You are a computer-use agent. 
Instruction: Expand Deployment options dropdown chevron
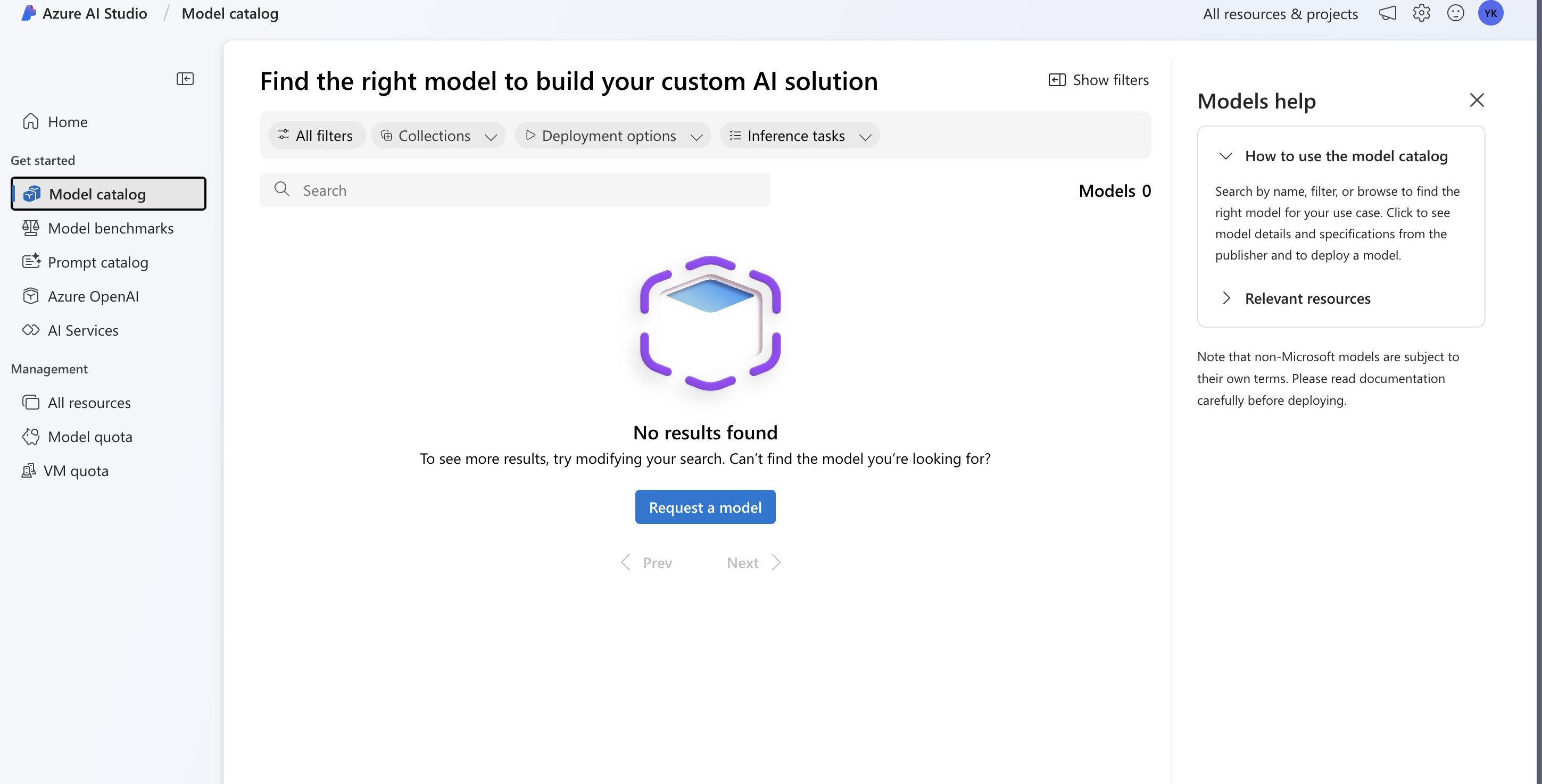point(696,137)
